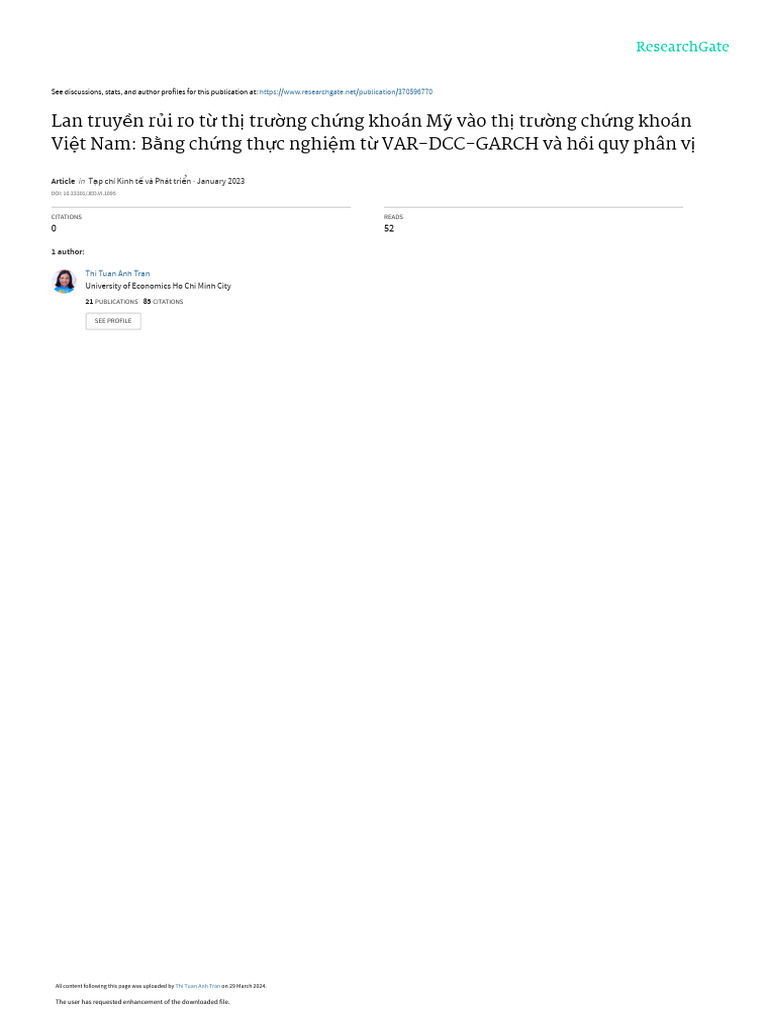The width and height of the screenshot is (768, 1024).
Task: Click the 21 PUBLICATIONS stat
Action: [112, 302]
